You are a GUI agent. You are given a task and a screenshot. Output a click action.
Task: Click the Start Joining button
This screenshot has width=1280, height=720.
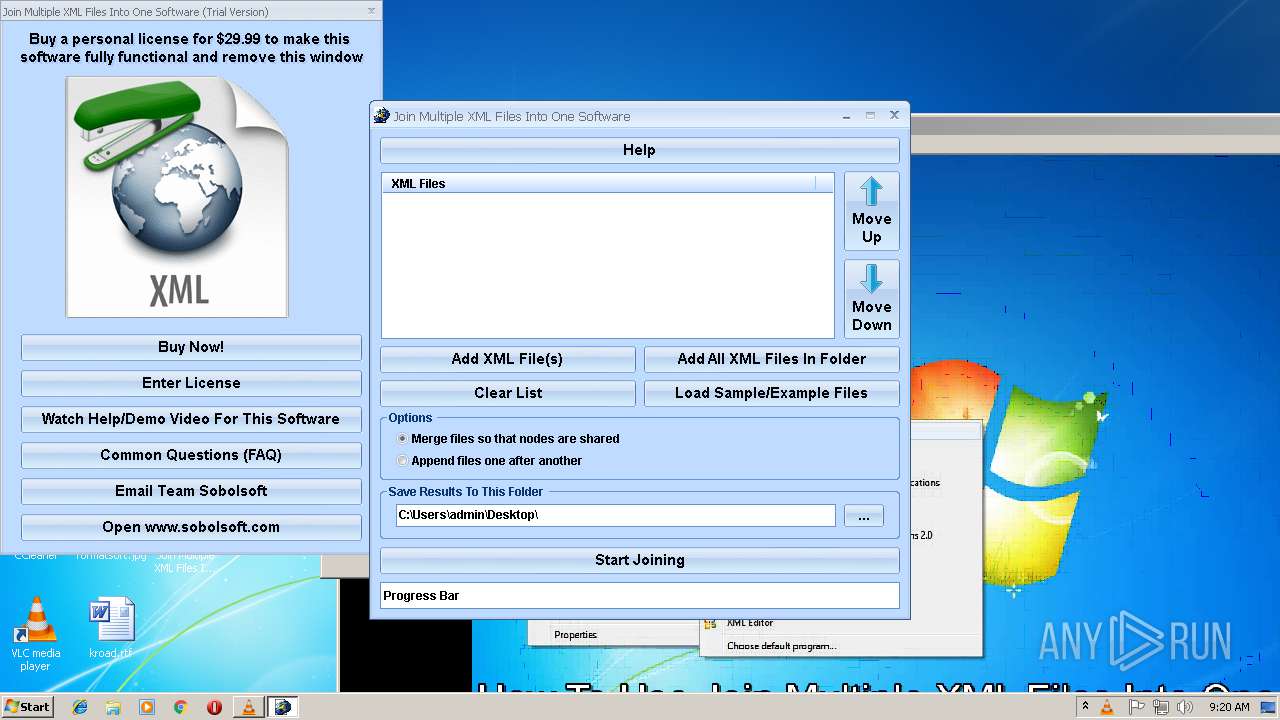[x=639, y=560]
